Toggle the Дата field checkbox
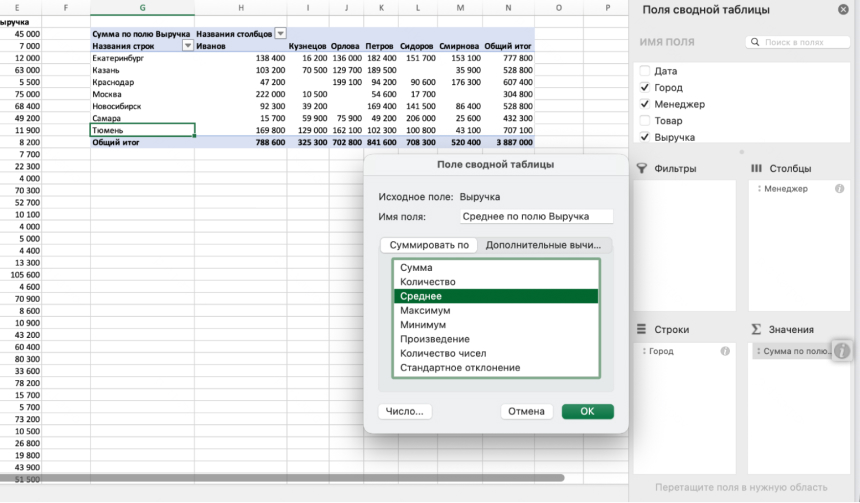 (x=644, y=71)
